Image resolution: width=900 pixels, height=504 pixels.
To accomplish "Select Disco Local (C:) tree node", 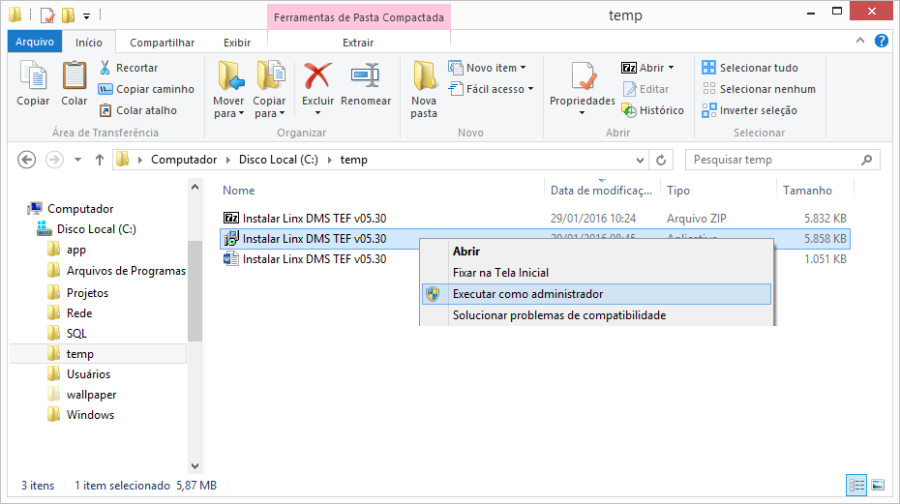I will coord(86,229).
